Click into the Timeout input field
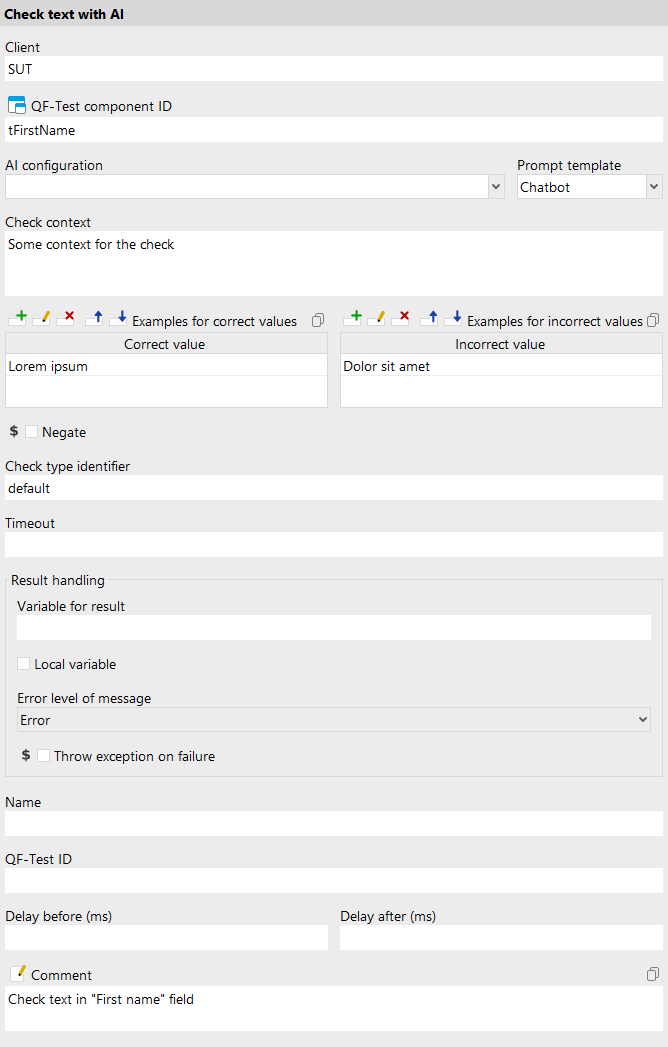The height and width of the screenshot is (1047, 668). pos(334,545)
